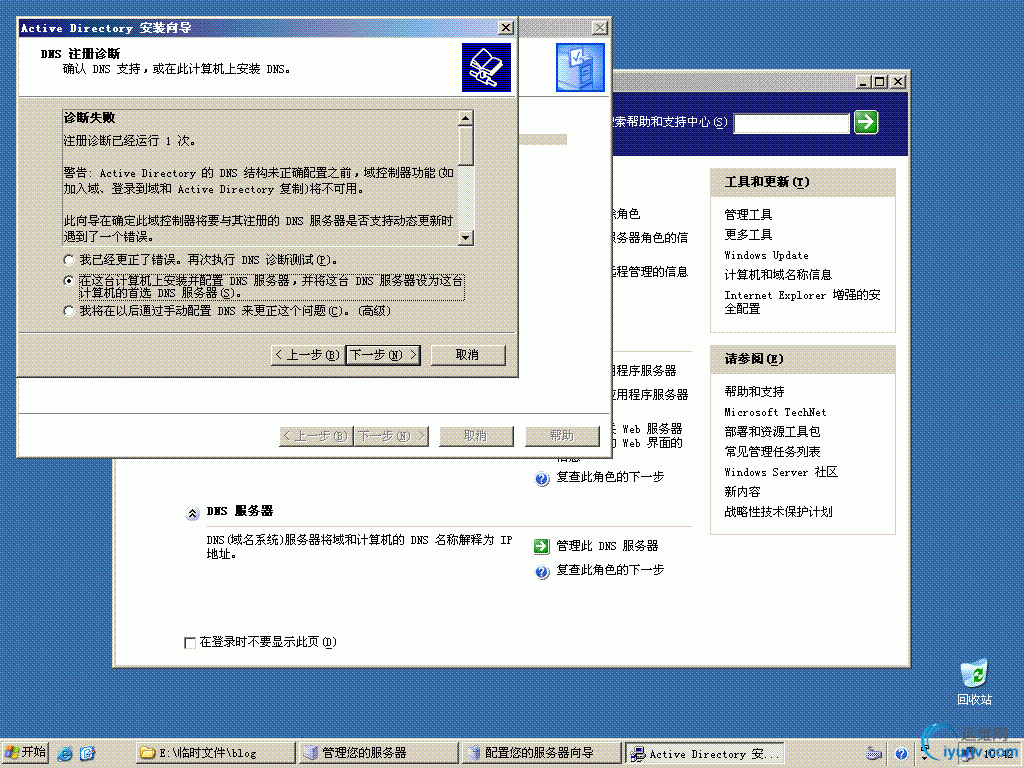
Task: Click 工具和更新 panel header
Action: click(803, 182)
